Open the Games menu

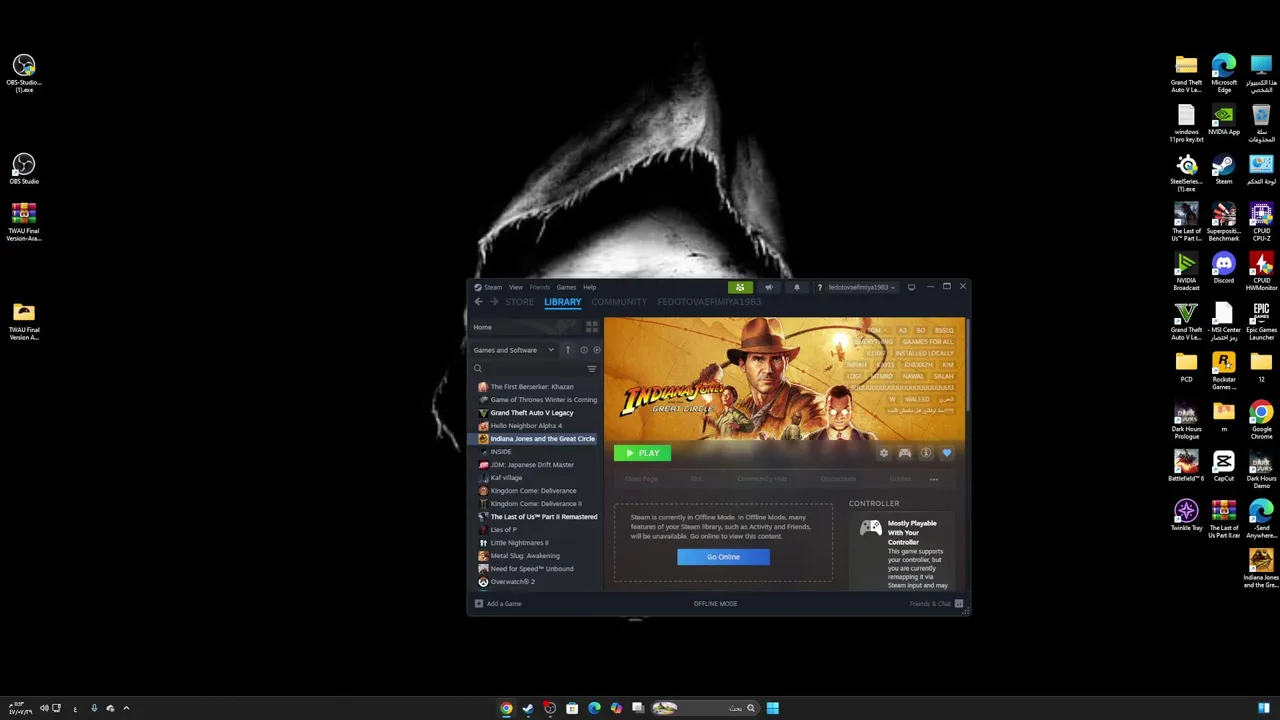pyautogui.click(x=566, y=287)
